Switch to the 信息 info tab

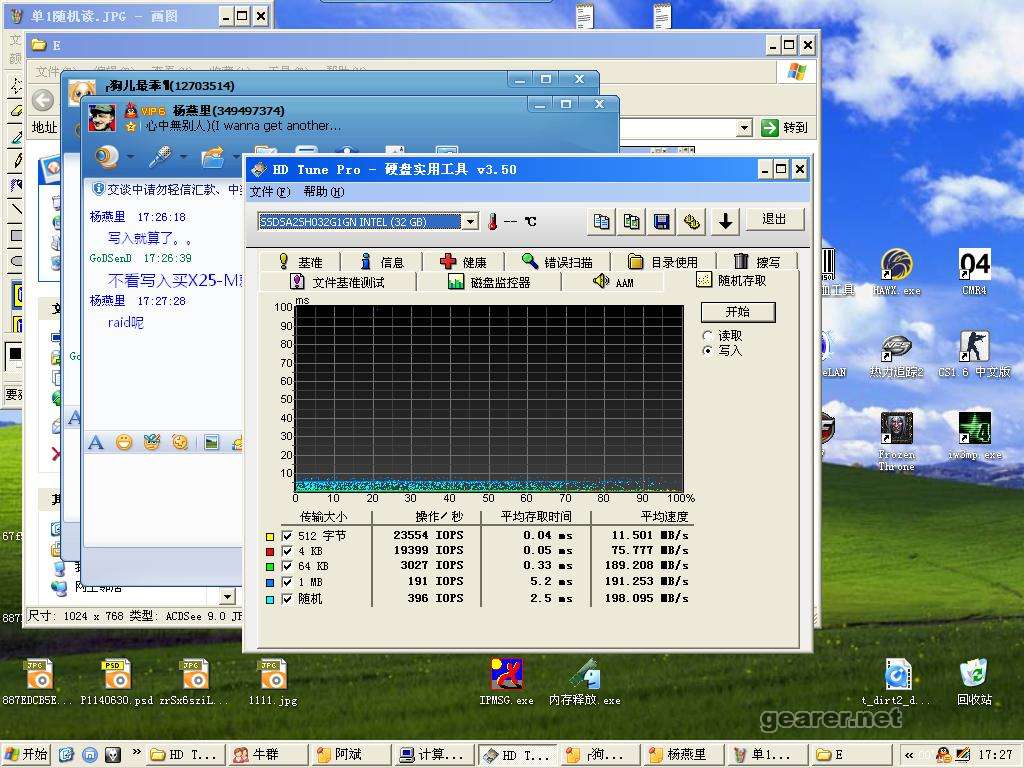click(382, 262)
